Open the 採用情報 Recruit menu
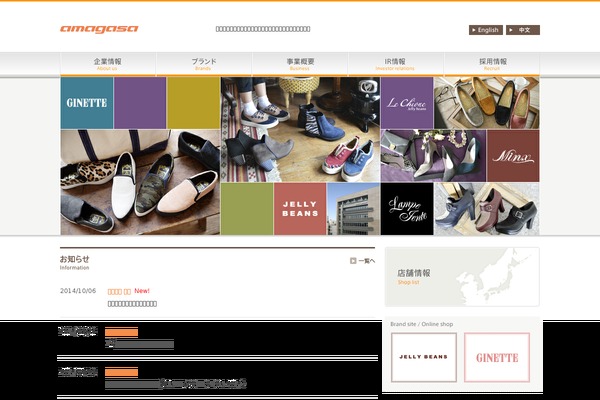The image size is (600, 400). tap(492, 64)
